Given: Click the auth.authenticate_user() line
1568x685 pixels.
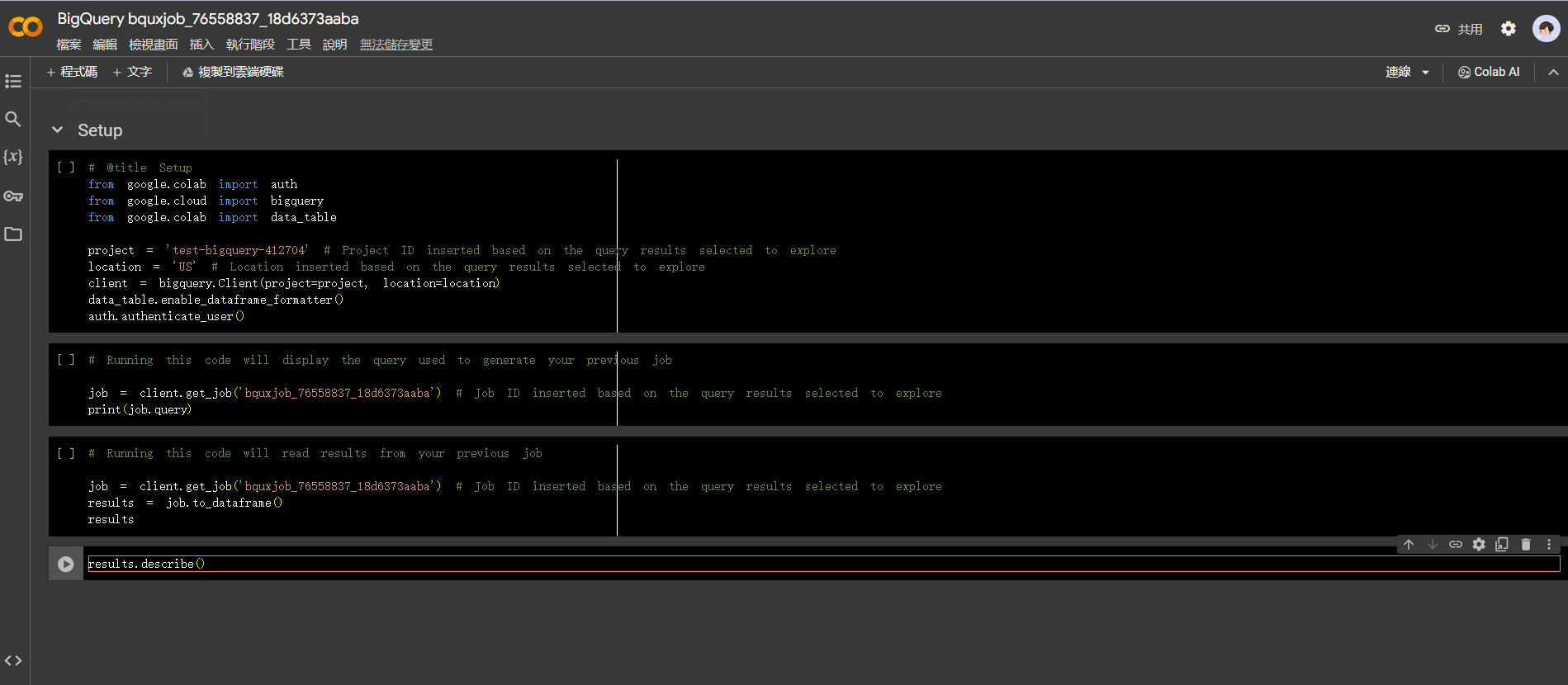Looking at the screenshot, I should pyautogui.click(x=166, y=316).
